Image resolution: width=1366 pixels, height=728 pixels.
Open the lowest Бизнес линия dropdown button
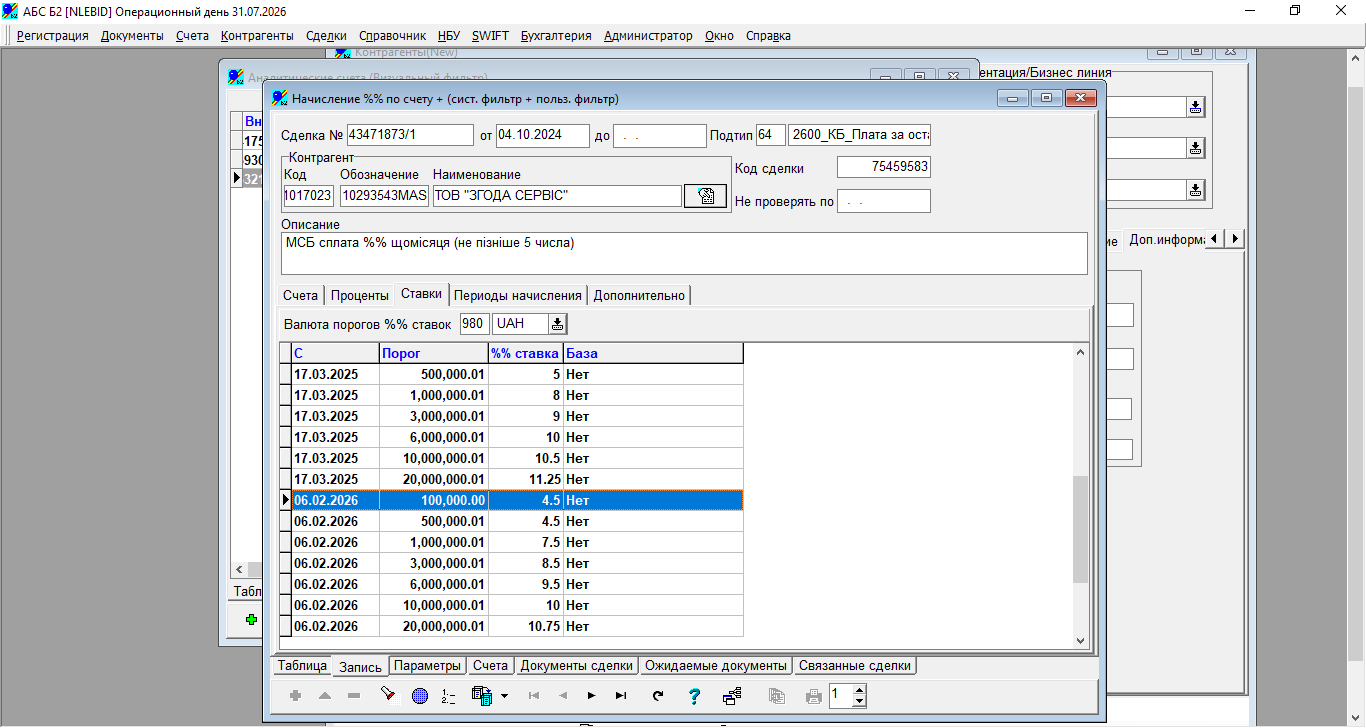coord(1195,189)
